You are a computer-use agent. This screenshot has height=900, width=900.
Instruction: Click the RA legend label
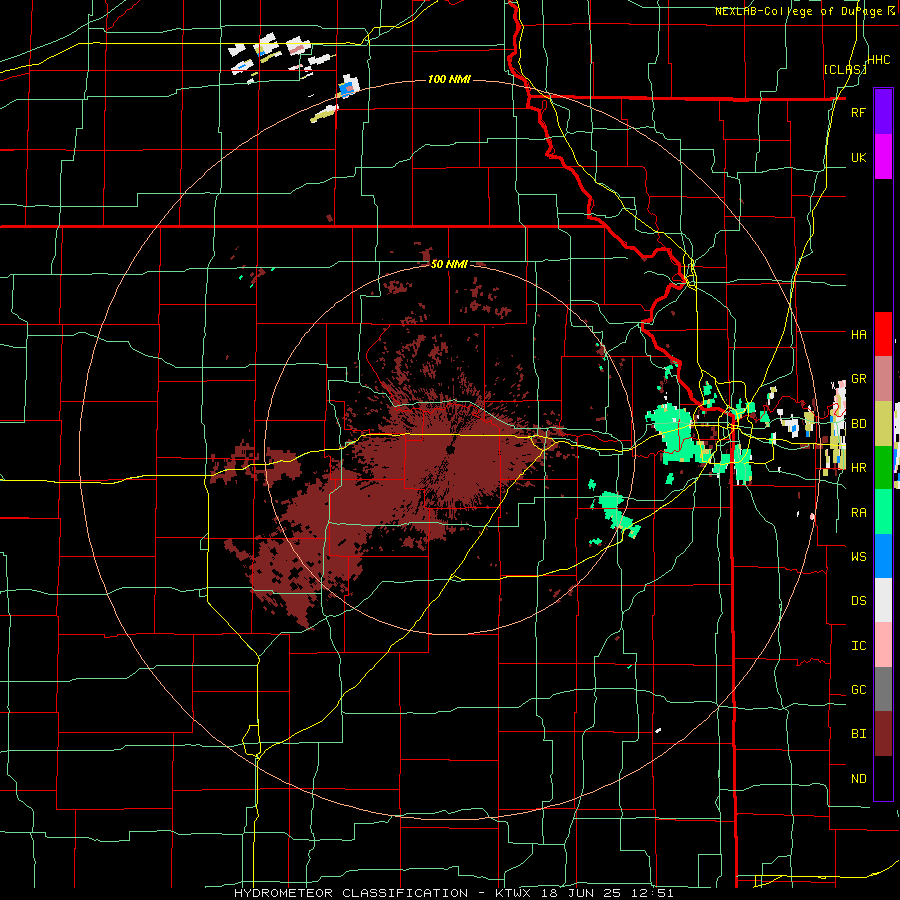point(858,512)
